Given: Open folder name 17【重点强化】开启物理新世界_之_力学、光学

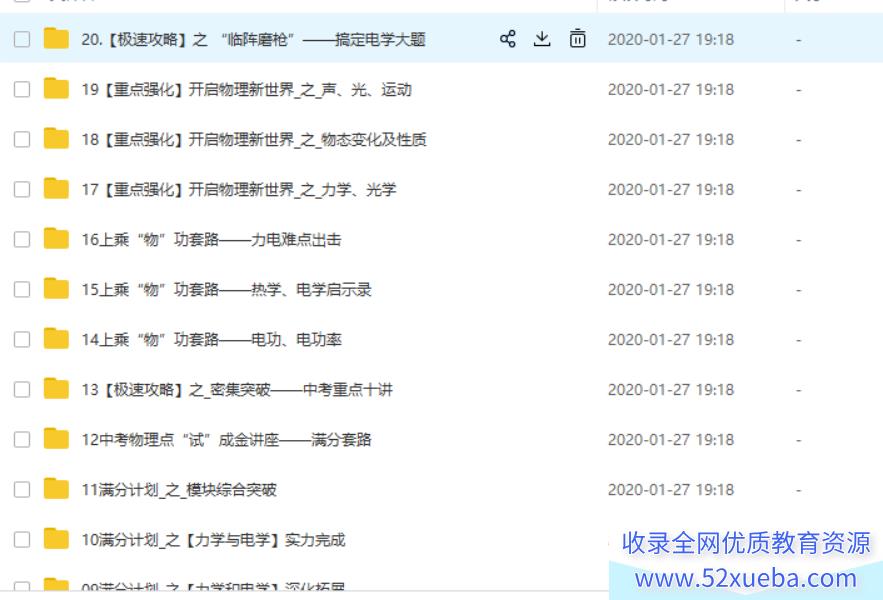Looking at the screenshot, I should [x=239, y=189].
